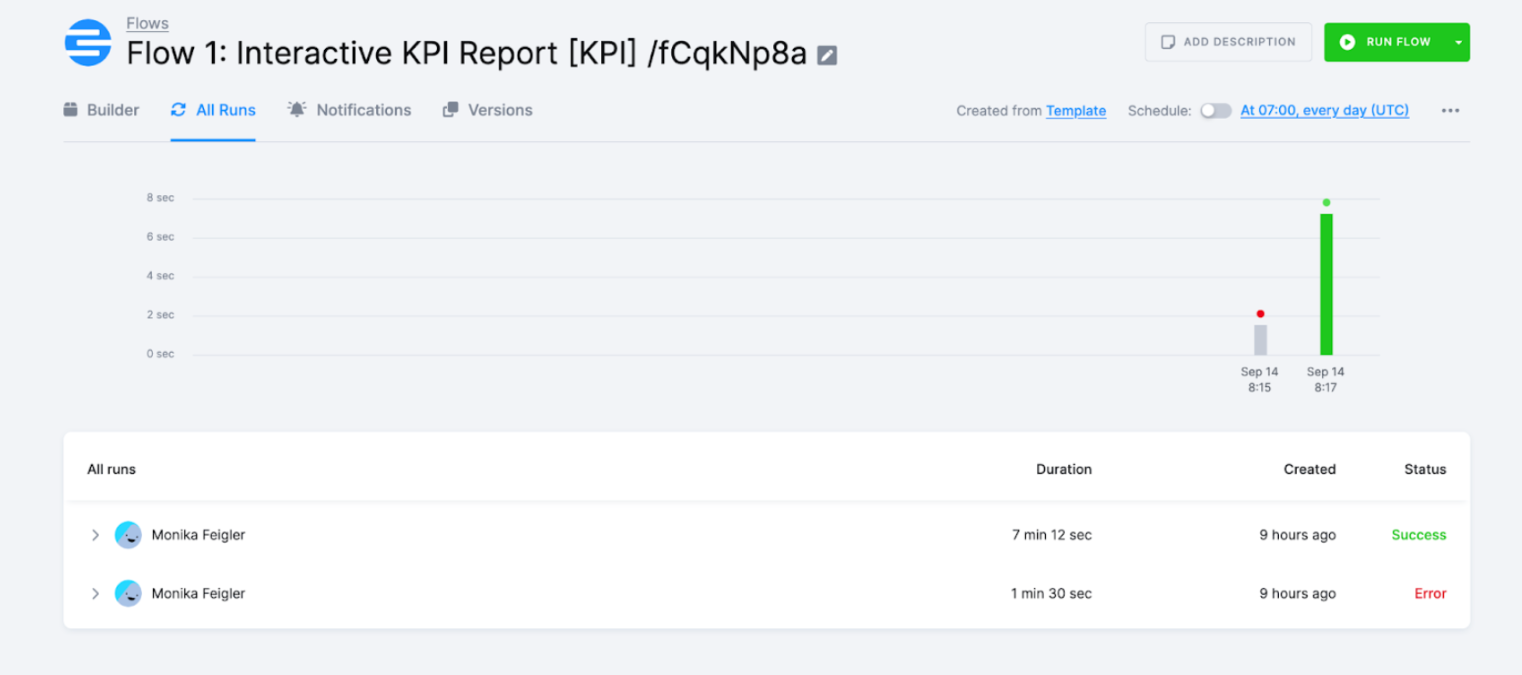
Task: Open the Template link
Action: [x=1076, y=111]
